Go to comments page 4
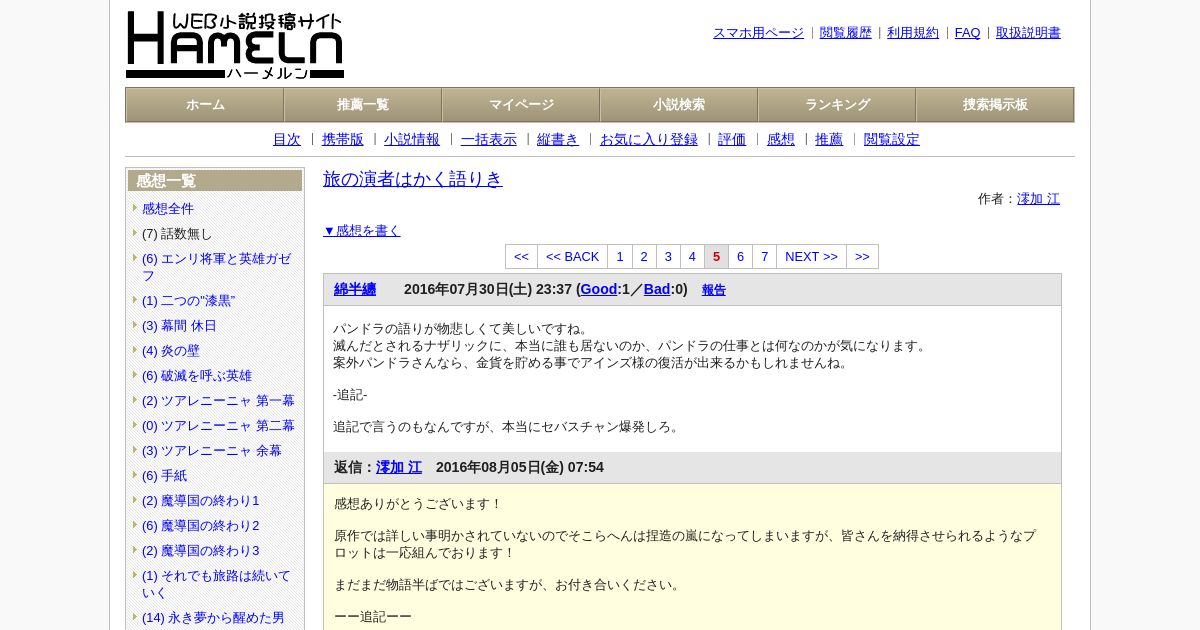 pyautogui.click(x=692, y=257)
